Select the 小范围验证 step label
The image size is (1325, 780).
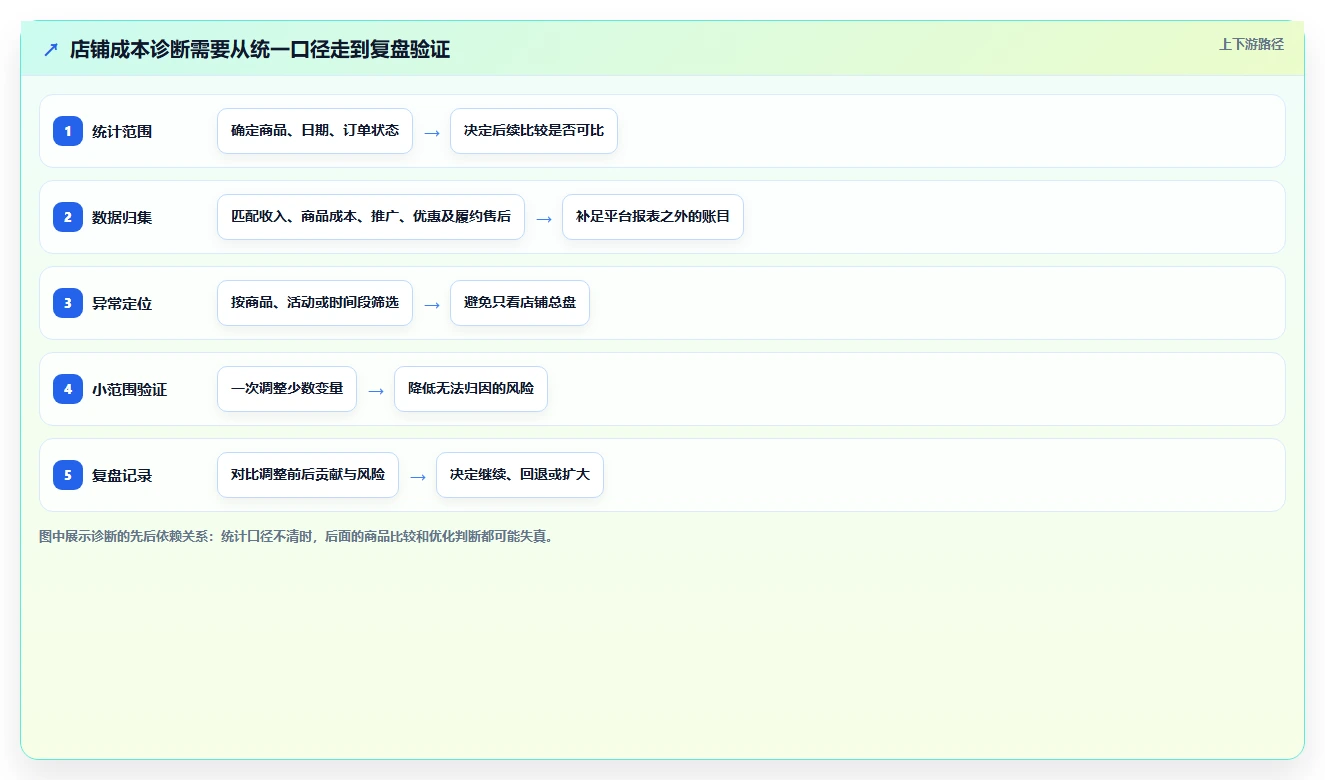130,389
